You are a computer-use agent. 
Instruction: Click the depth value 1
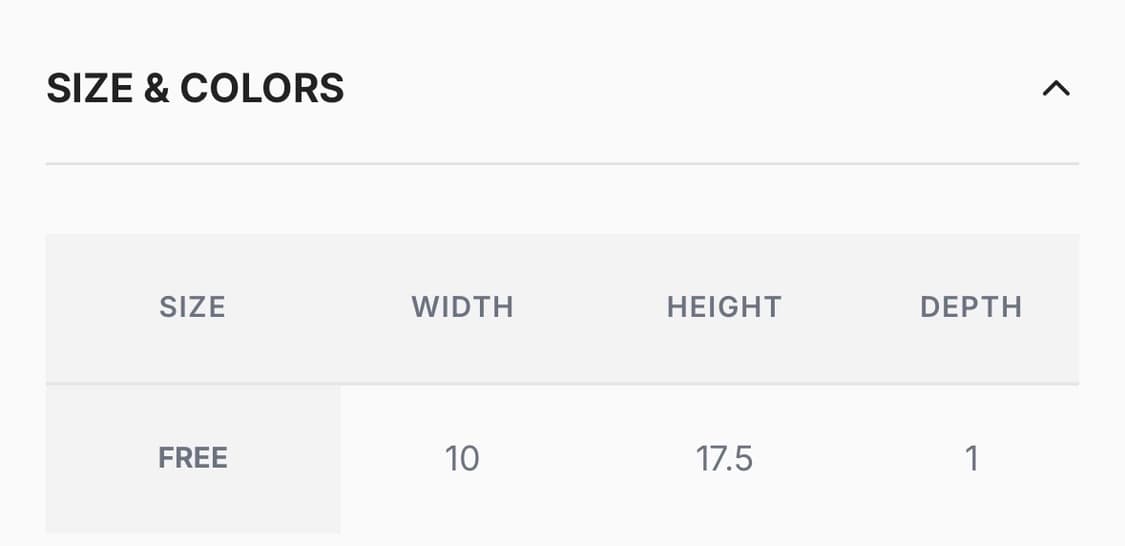971,459
